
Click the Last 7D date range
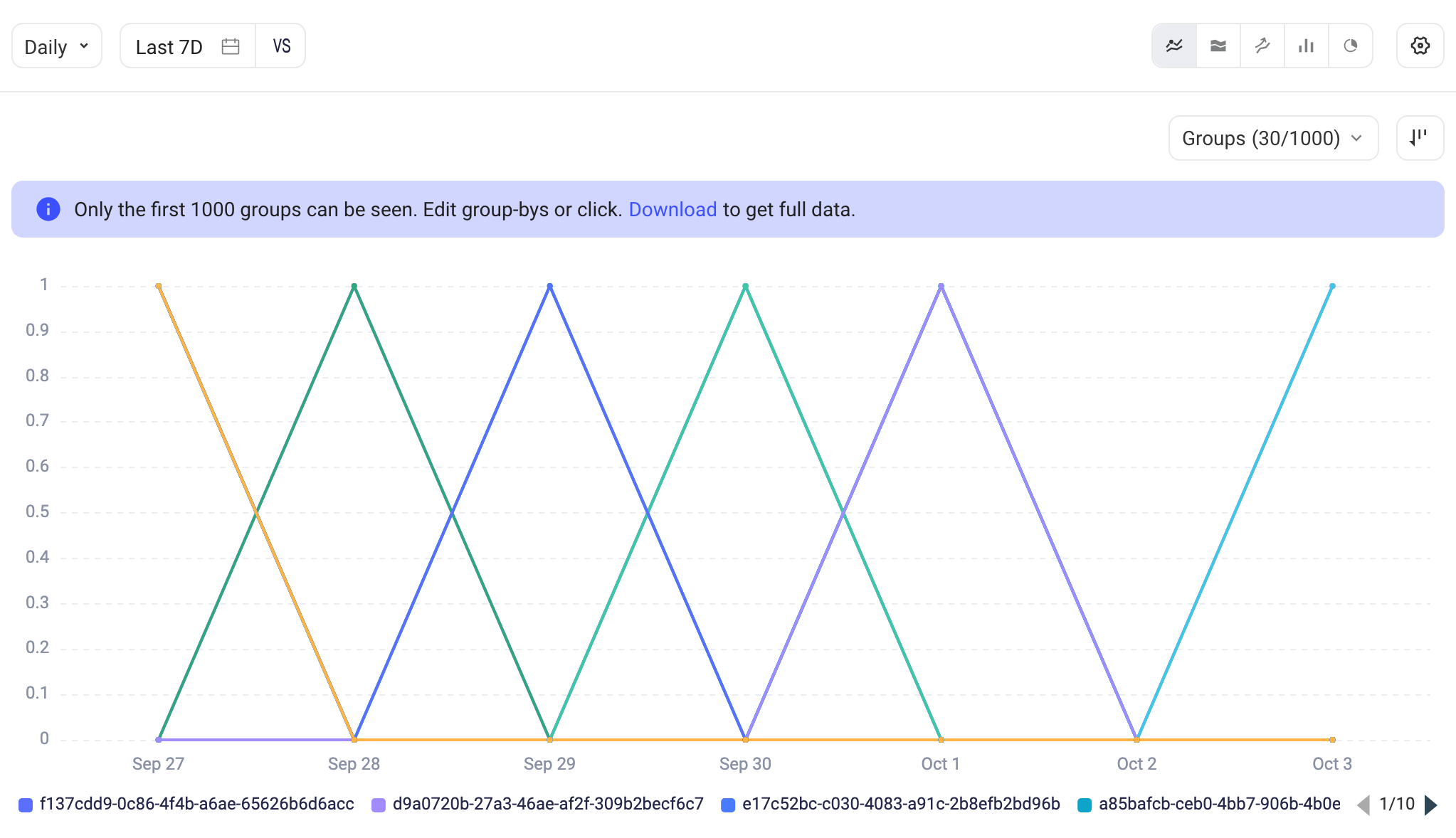pyautogui.click(x=169, y=47)
